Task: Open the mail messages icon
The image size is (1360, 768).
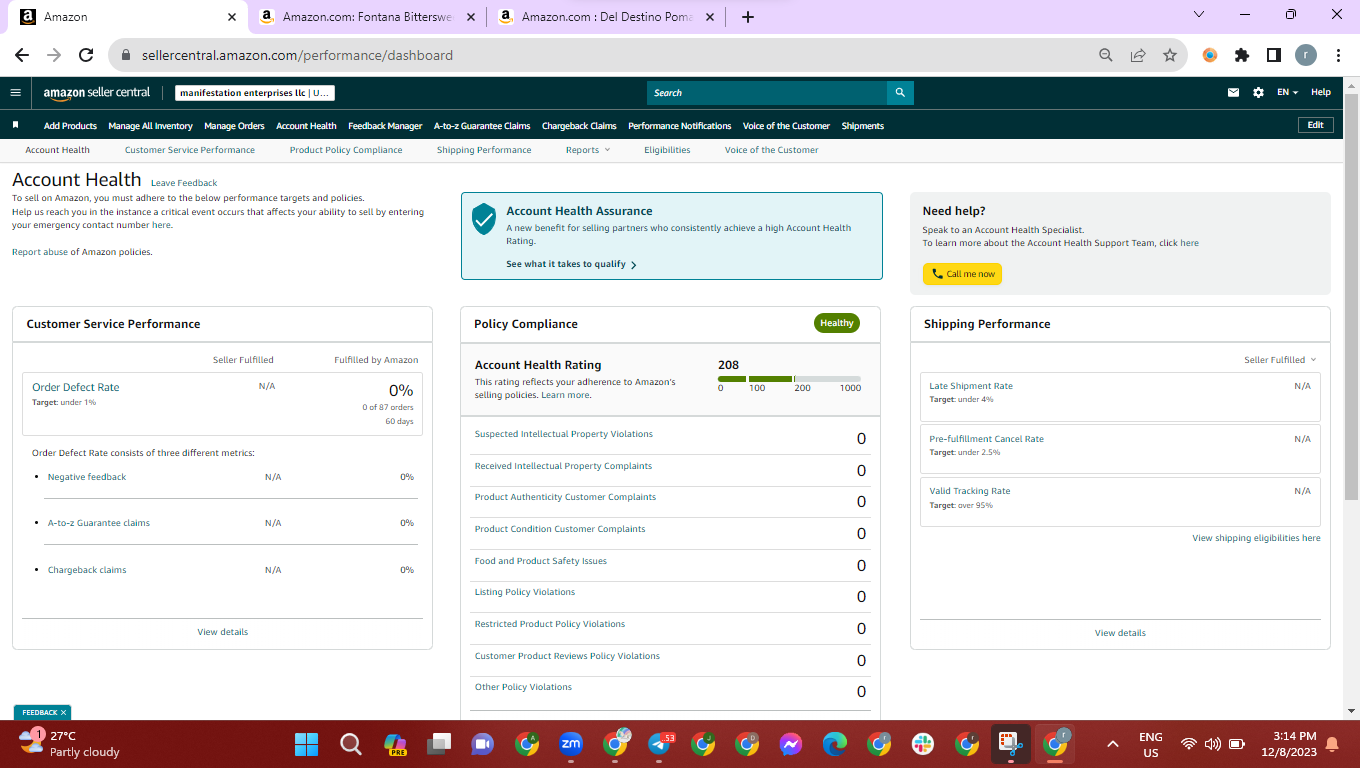Action: pos(1233,93)
